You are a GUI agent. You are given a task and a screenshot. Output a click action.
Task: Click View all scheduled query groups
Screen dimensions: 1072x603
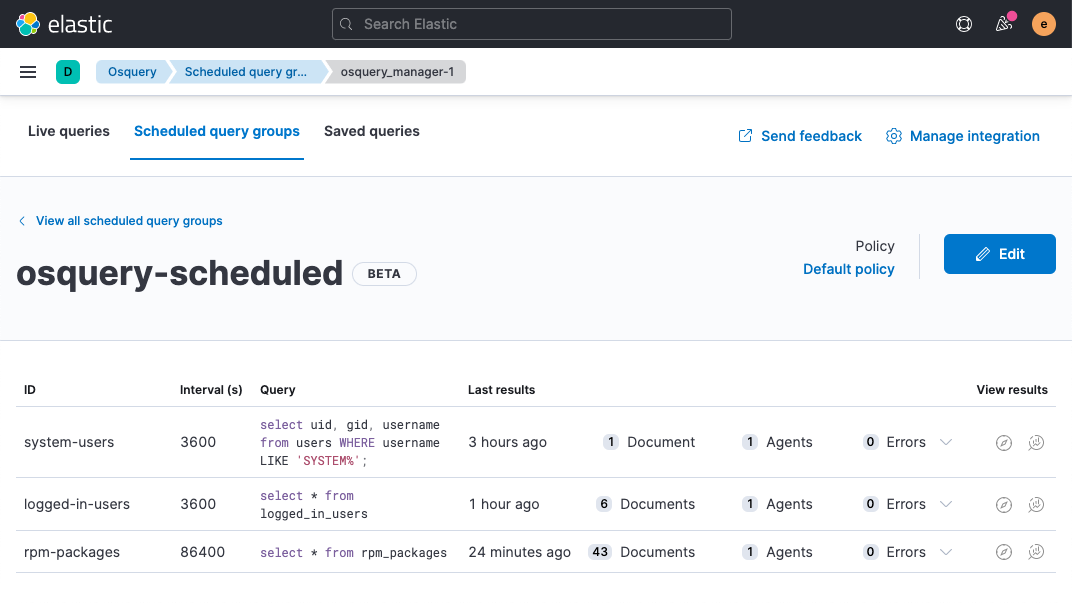120,221
